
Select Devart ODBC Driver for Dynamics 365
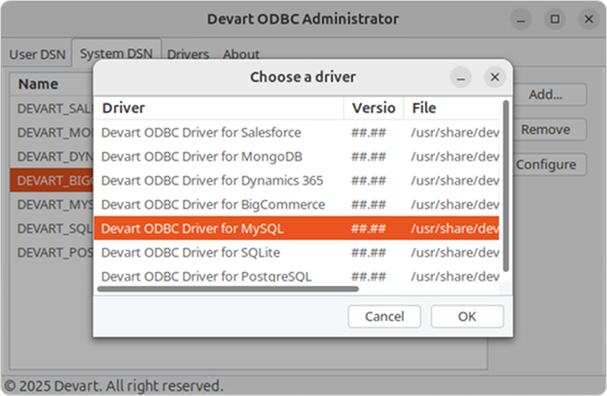point(297,181)
